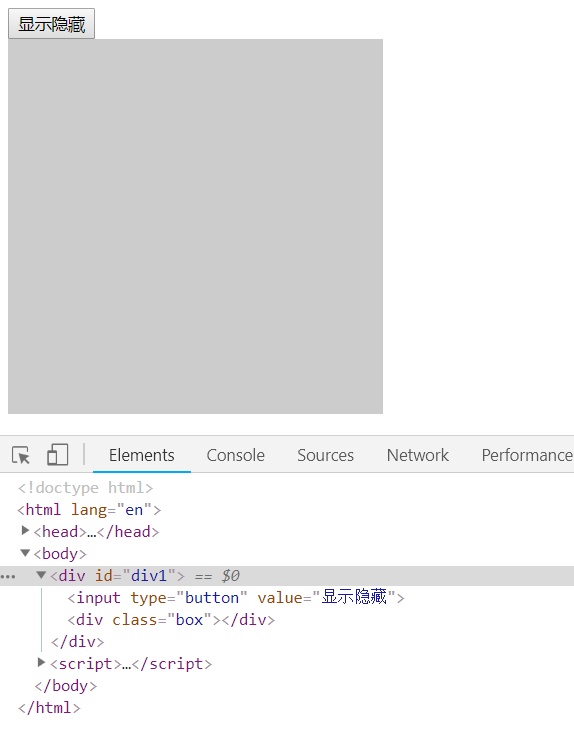Expand the script element node

point(41,663)
